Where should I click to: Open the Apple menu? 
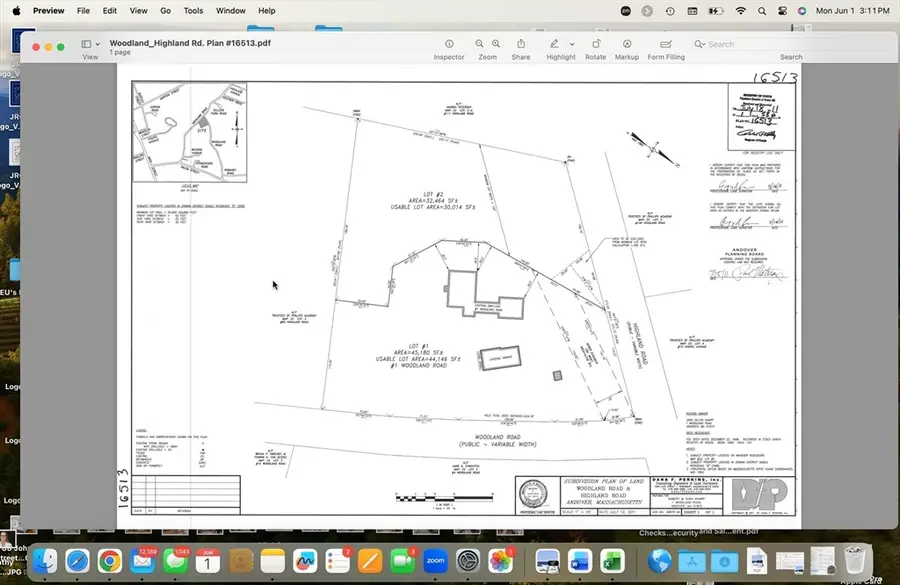coord(17,10)
